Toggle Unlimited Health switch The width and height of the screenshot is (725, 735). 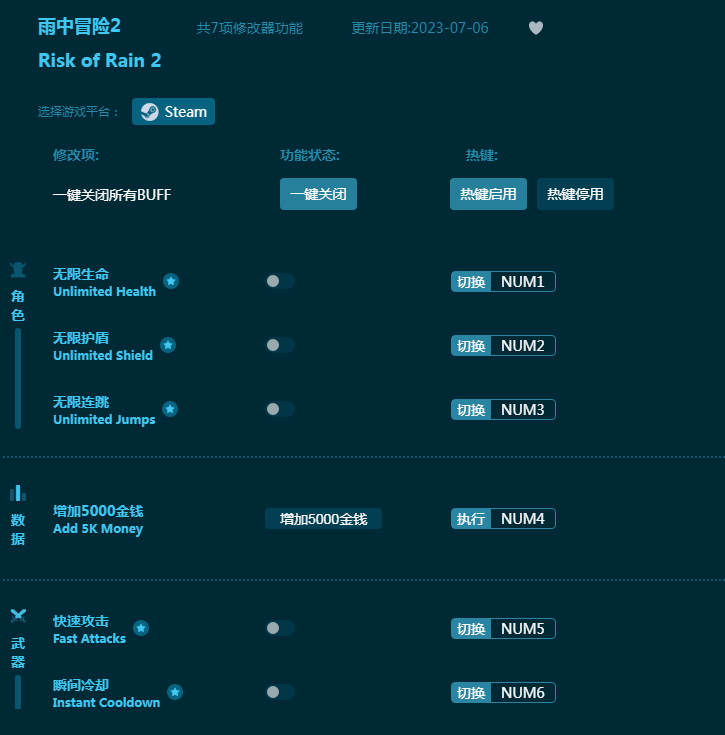click(280, 281)
